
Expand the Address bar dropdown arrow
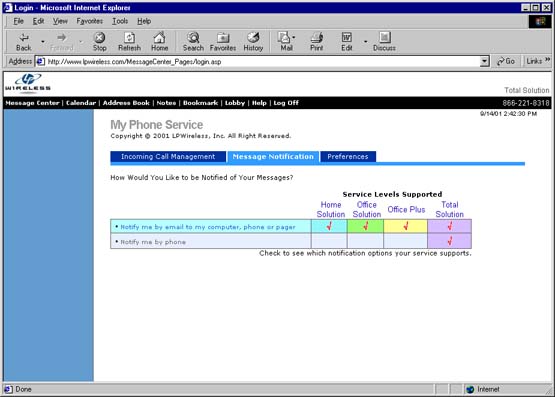485,62
